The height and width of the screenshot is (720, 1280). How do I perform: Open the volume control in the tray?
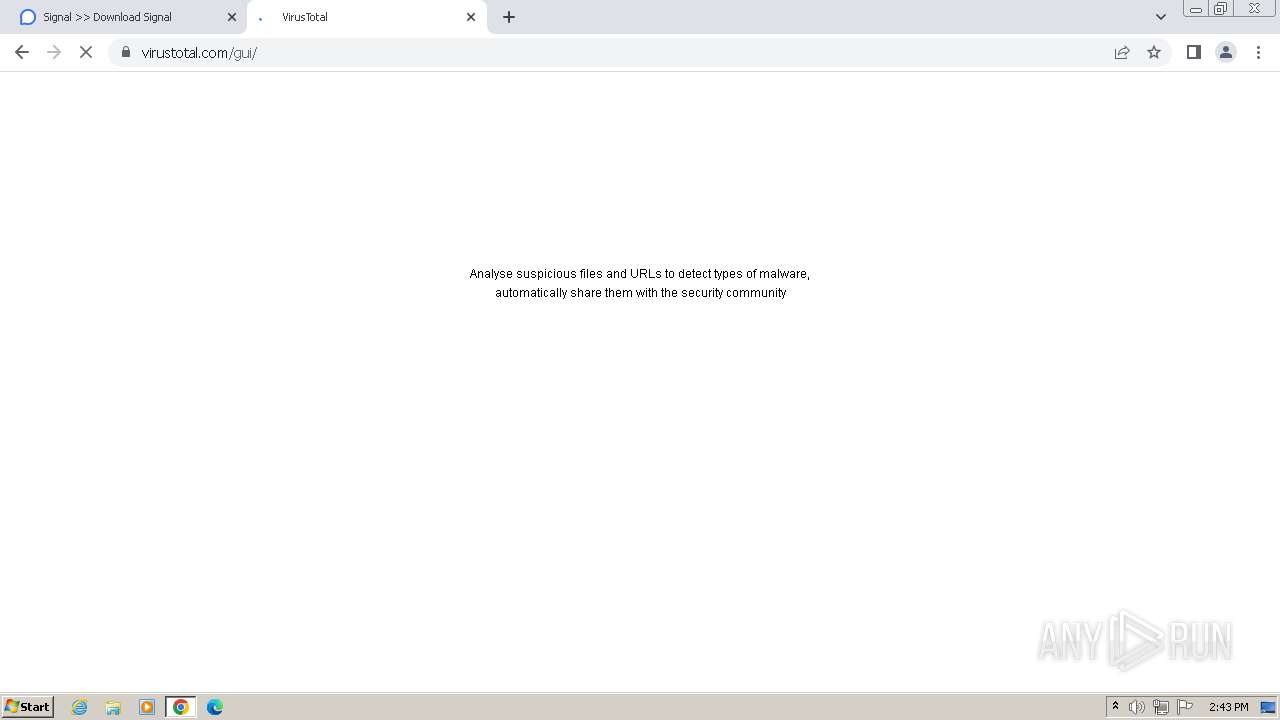1137,707
